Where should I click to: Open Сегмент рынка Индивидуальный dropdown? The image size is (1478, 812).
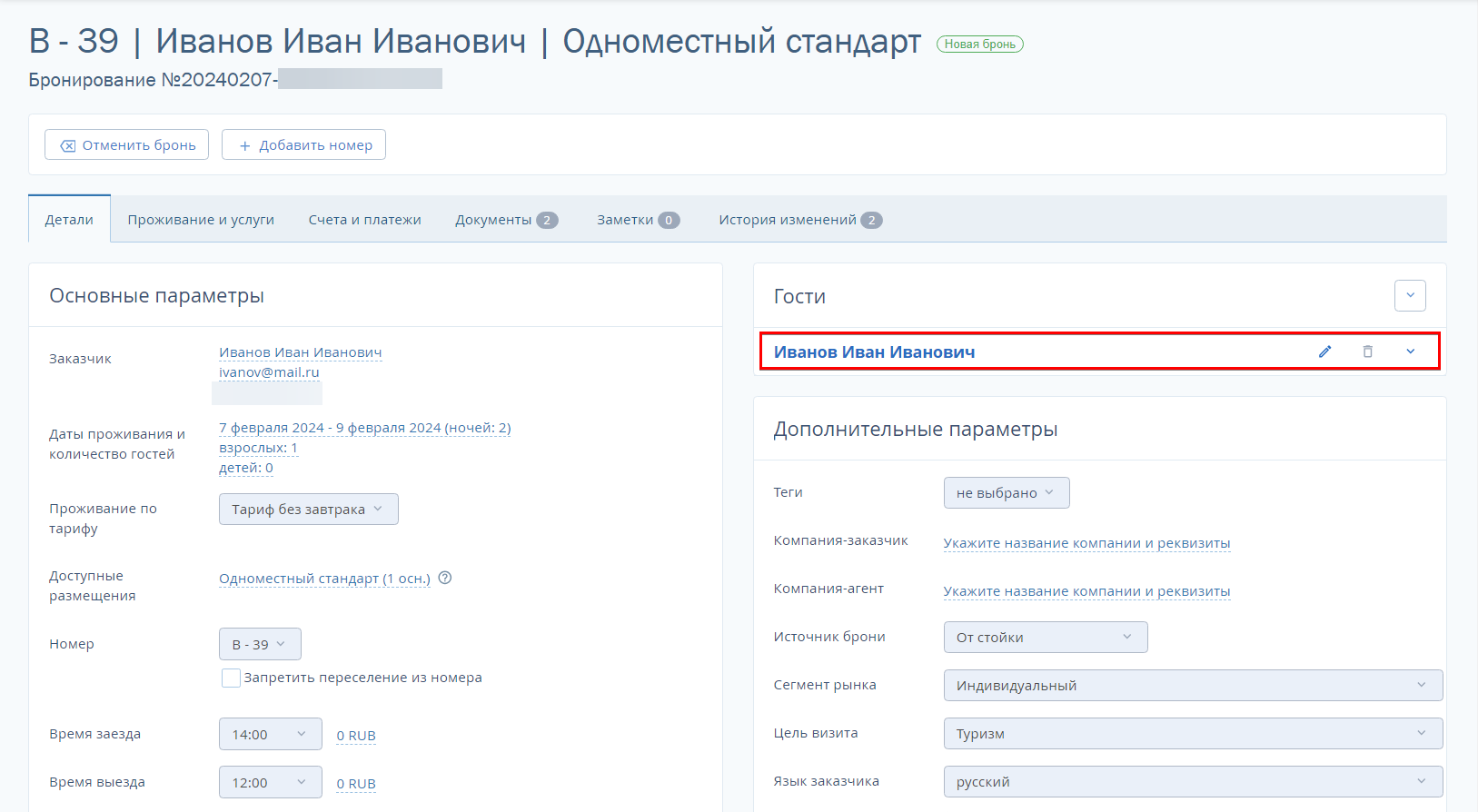pos(1193,685)
